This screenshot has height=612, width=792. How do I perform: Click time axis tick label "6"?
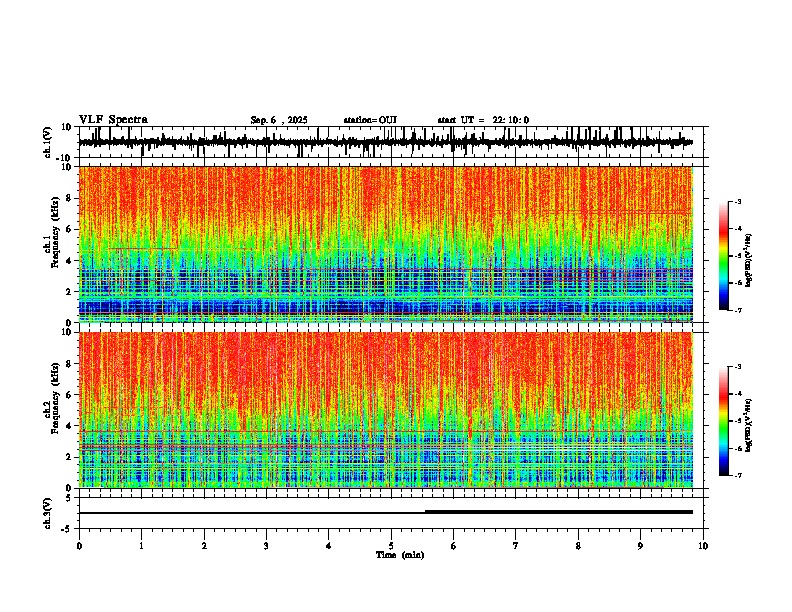(454, 546)
